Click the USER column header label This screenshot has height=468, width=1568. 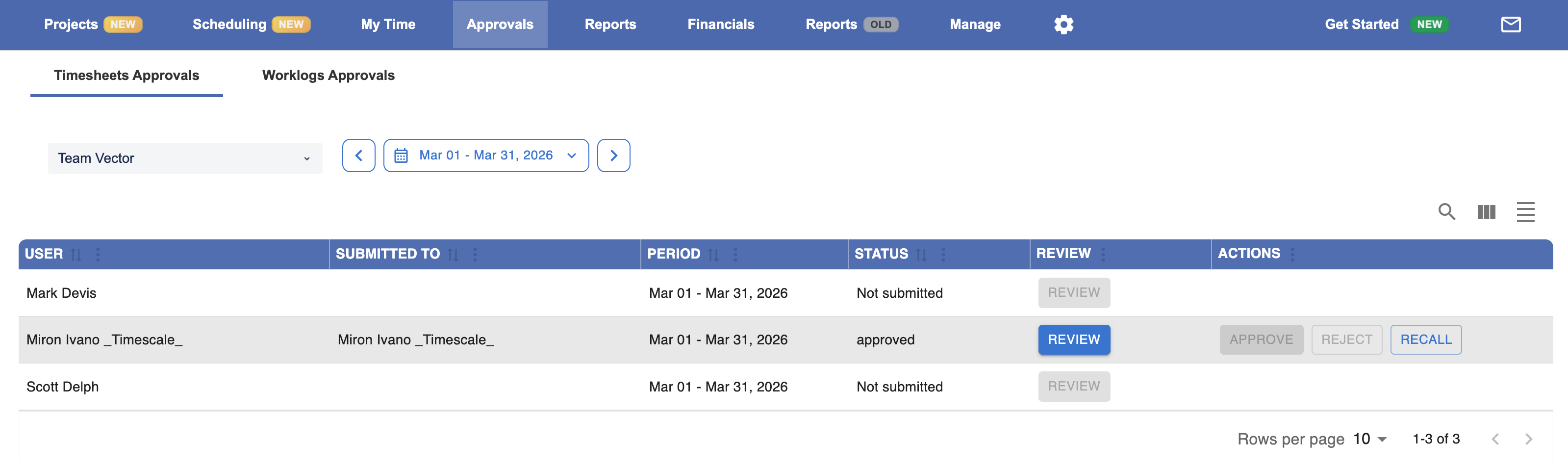pyautogui.click(x=44, y=254)
